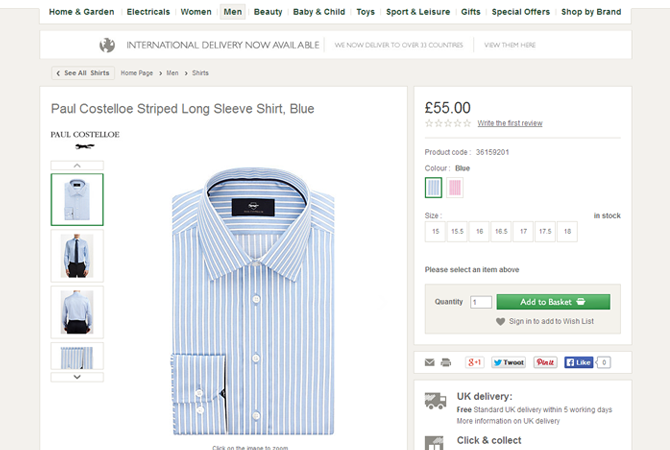Click the Quantity input field
This screenshot has height=450, width=670.
click(481, 302)
